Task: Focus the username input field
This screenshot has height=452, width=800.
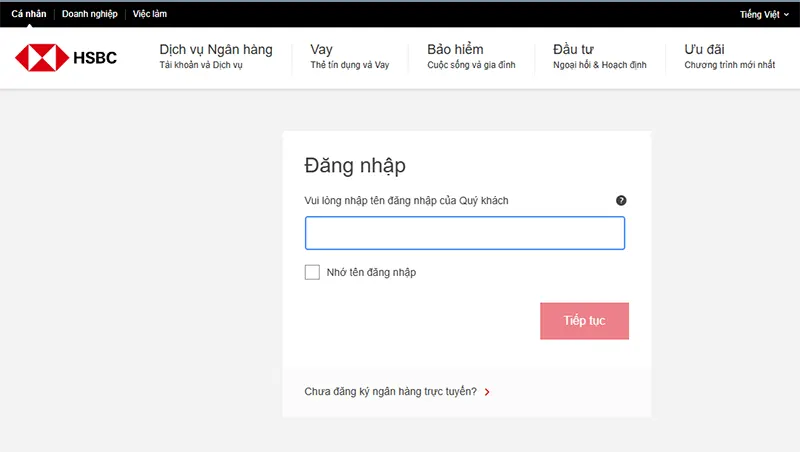Action: tap(465, 233)
